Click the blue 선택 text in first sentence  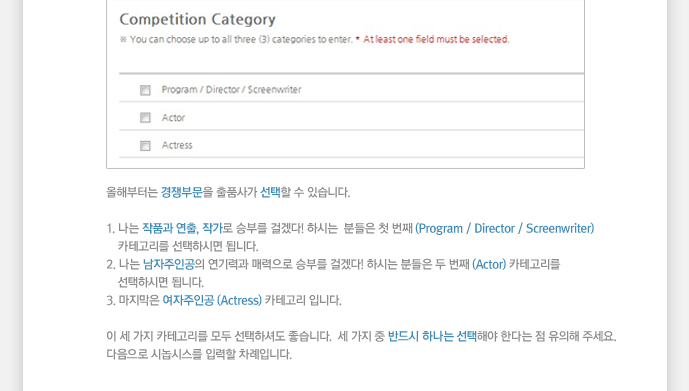pyautogui.click(x=270, y=192)
